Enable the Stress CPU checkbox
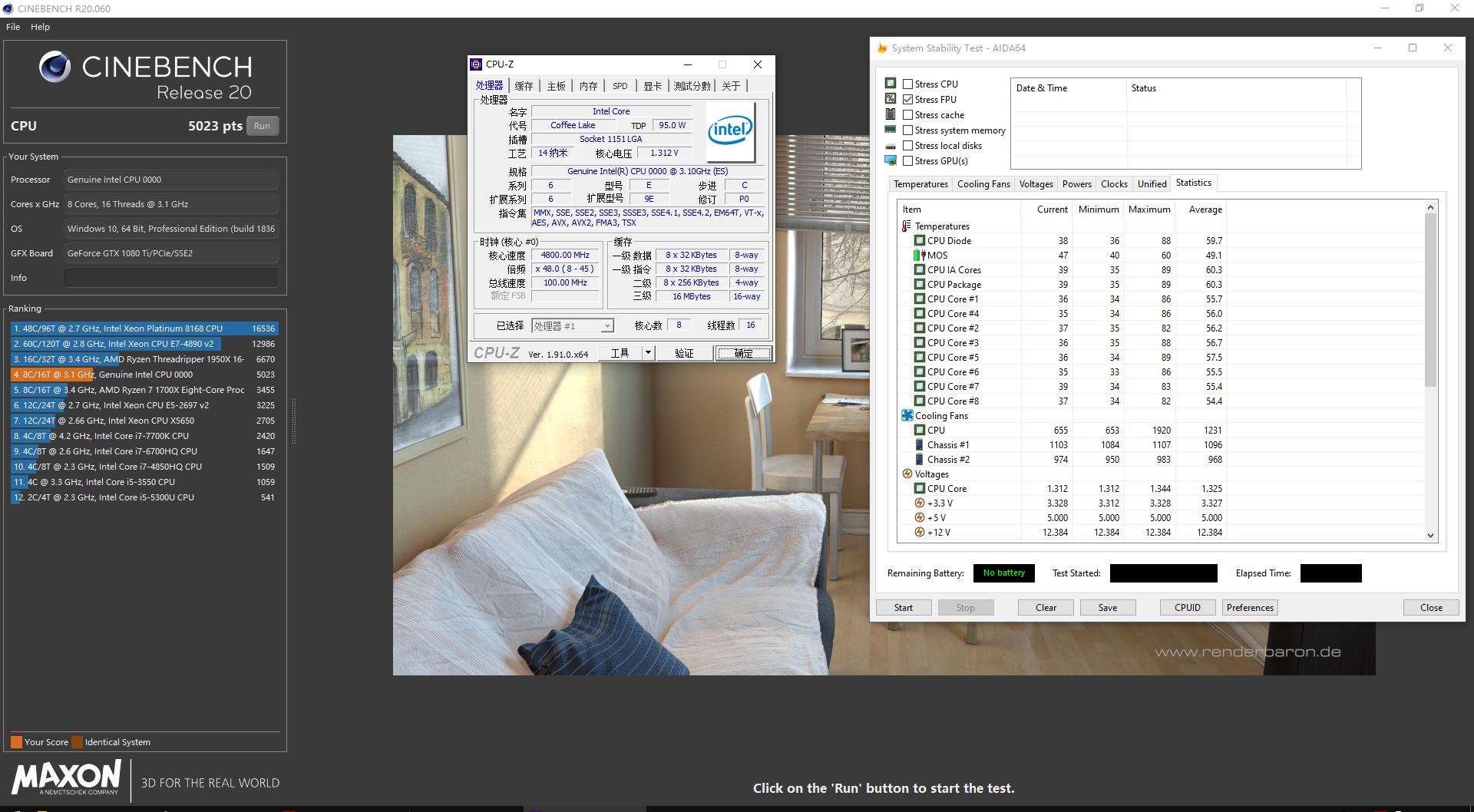1474x812 pixels. tap(908, 84)
